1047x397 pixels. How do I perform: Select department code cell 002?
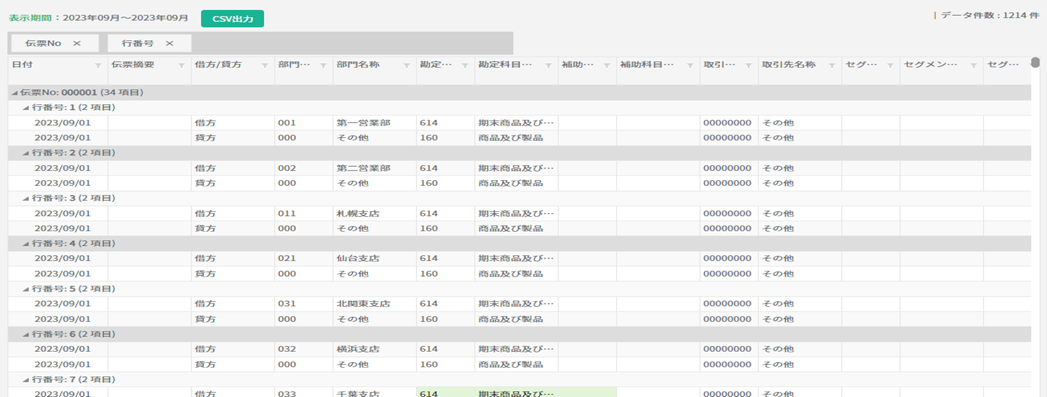point(304,168)
